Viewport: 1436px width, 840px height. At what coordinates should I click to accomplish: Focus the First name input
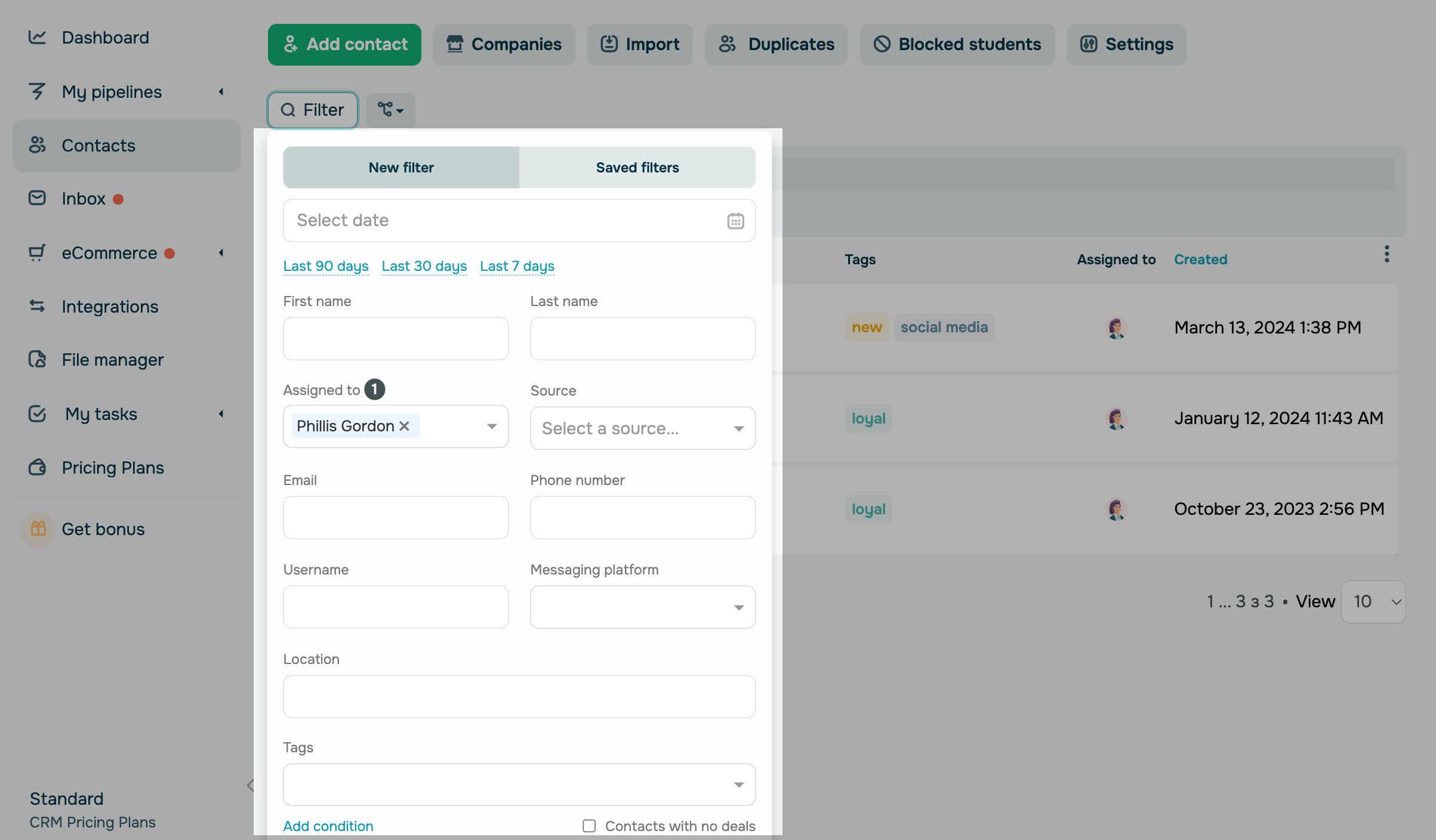[x=396, y=338]
